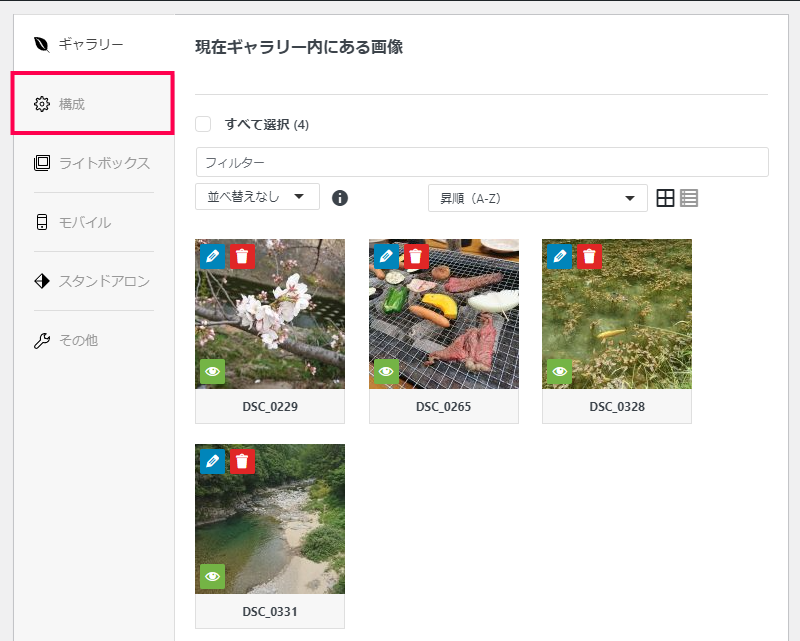This screenshot has height=641, width=800.
Task: Click the DSC_0331 filename label
Action: coord(270,611)
